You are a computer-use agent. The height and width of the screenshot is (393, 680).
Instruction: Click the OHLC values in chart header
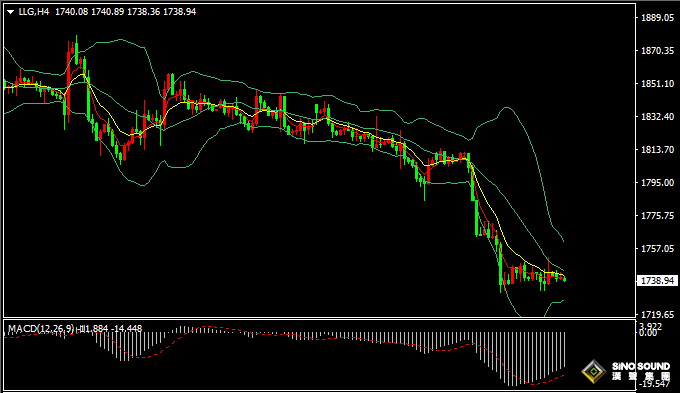click(x=125, y=12)
